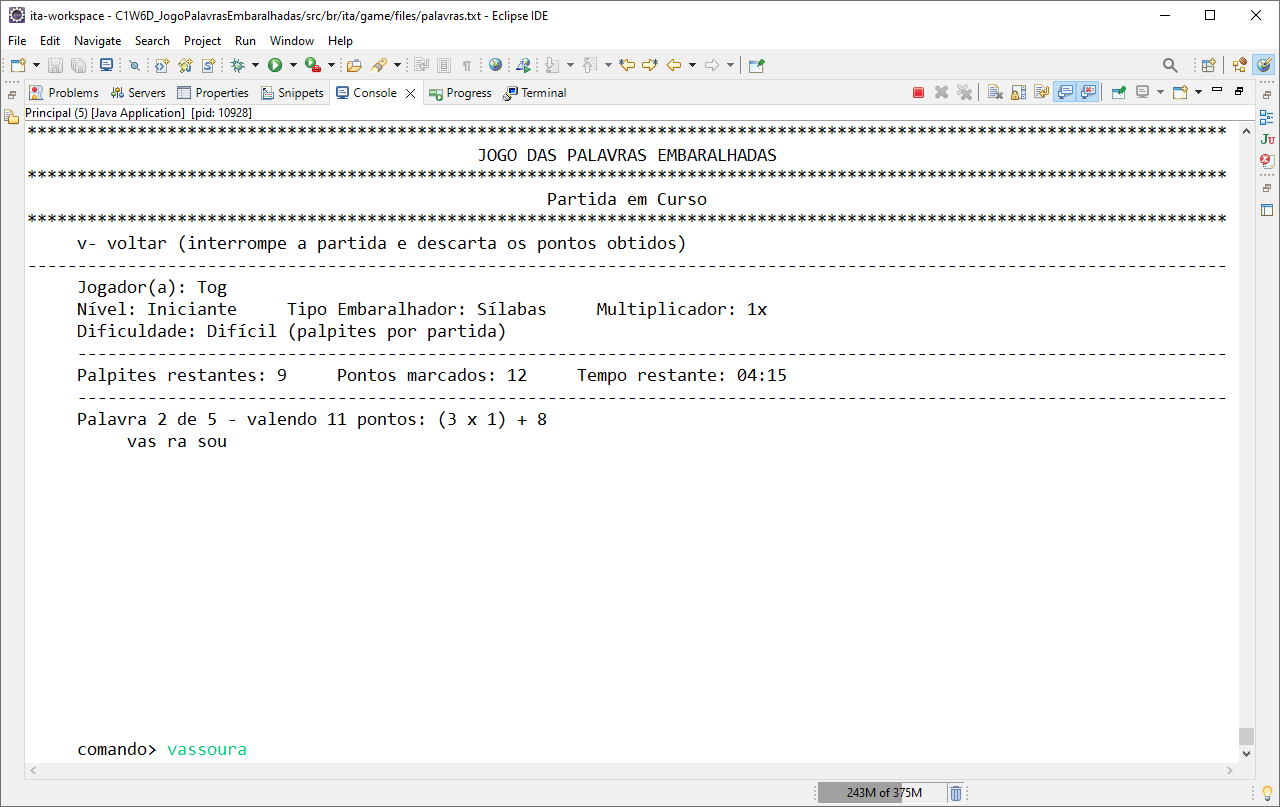Run the application with the green Run button
This screenshot has height=807, width=1280.
275,65
